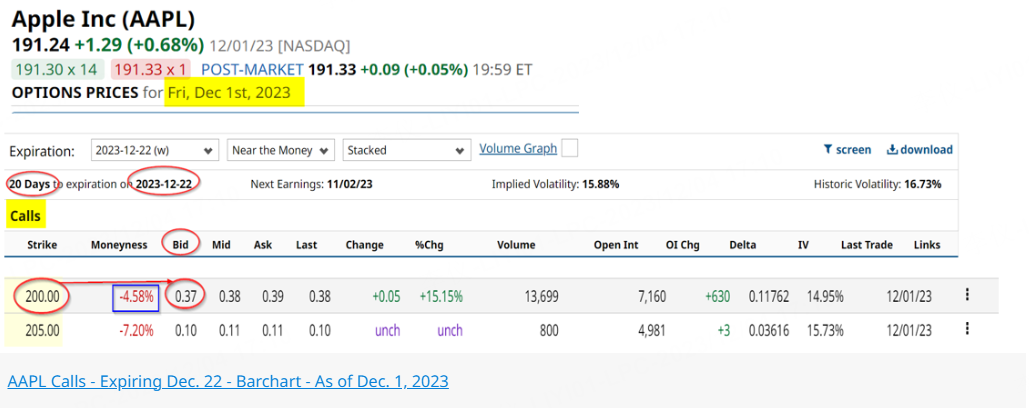Viewport: 1029px width, 408px height.
Task: Open AAPL Calls Barchart source link
Action: 228,381
